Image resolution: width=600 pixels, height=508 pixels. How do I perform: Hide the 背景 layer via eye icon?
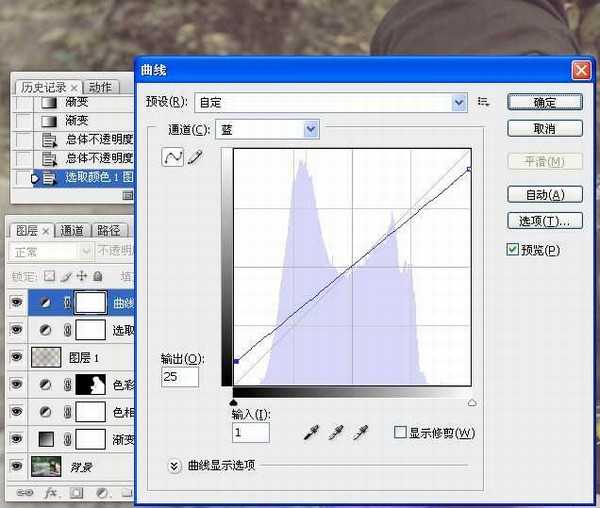(x=16, y=466)
